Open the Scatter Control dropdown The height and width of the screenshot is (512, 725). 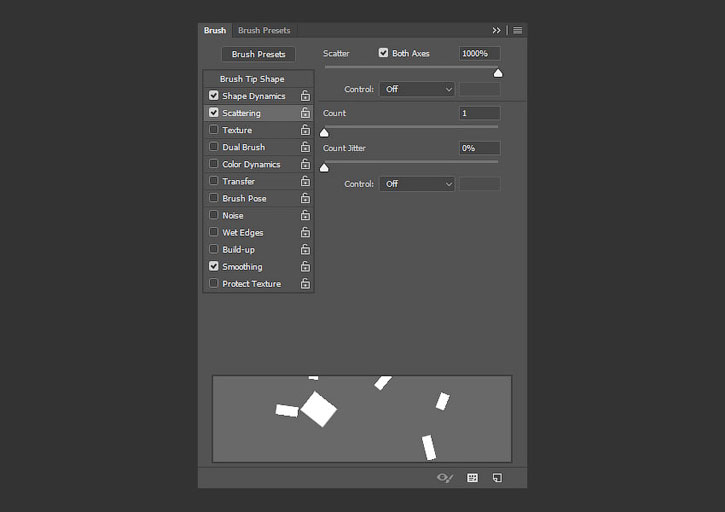point(417,89)
